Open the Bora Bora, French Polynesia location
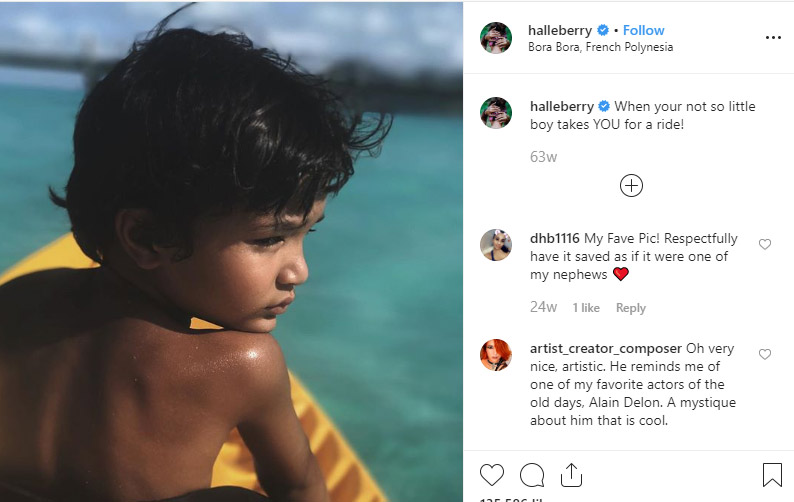Viewport: 794px width, 502px height. (600, 47)
